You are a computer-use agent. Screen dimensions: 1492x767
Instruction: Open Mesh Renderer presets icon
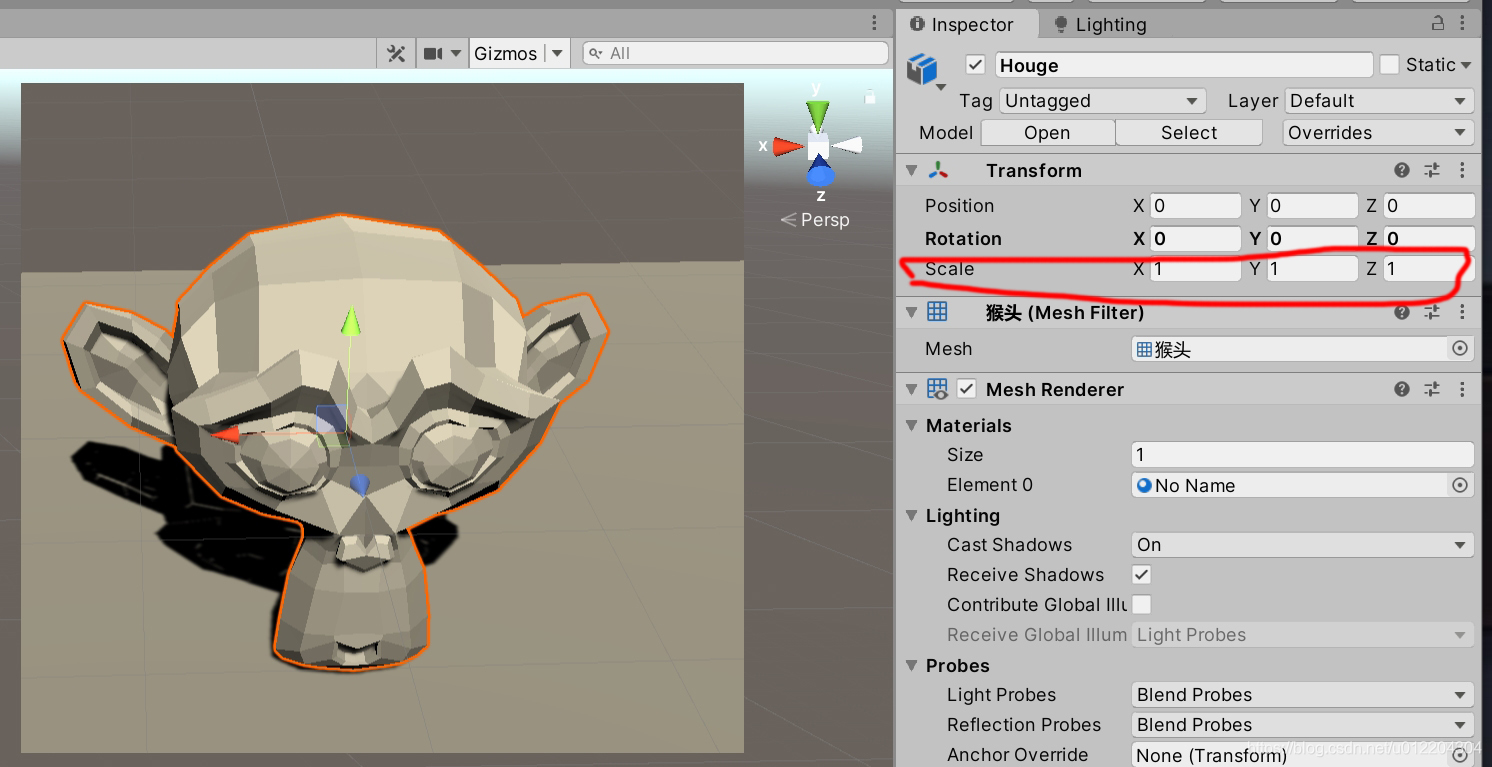[1432, 389]
